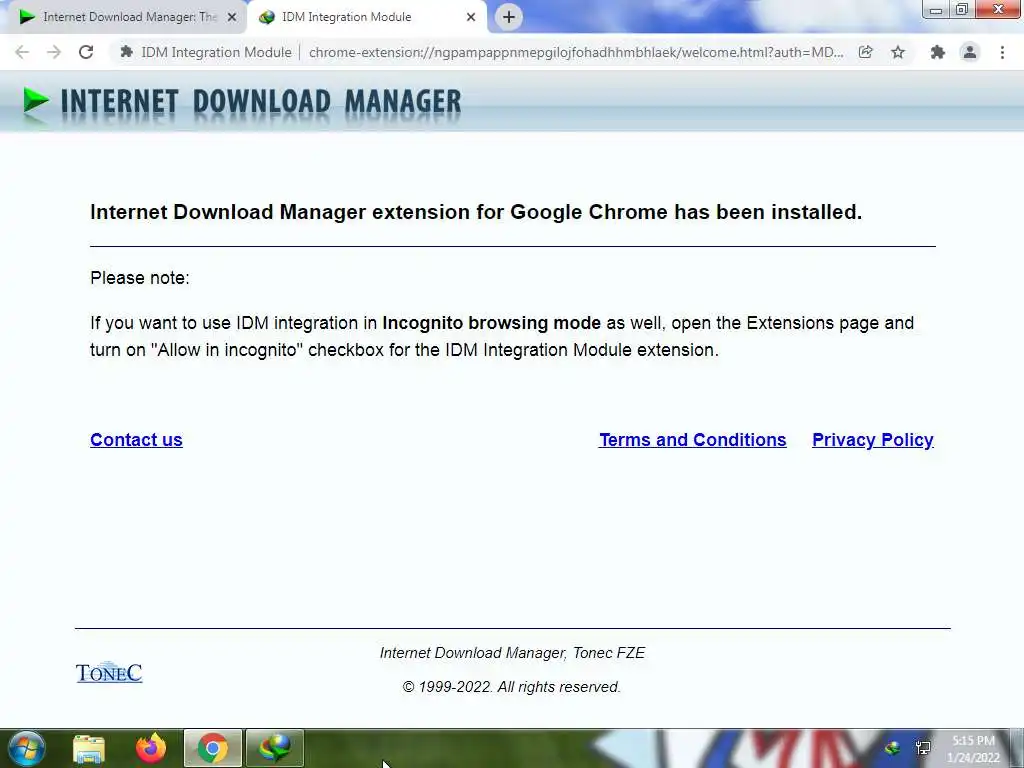This screenshot has width=1024, height=768.
Task: Click the Tonec logo in footer
Action: [109, 673]
